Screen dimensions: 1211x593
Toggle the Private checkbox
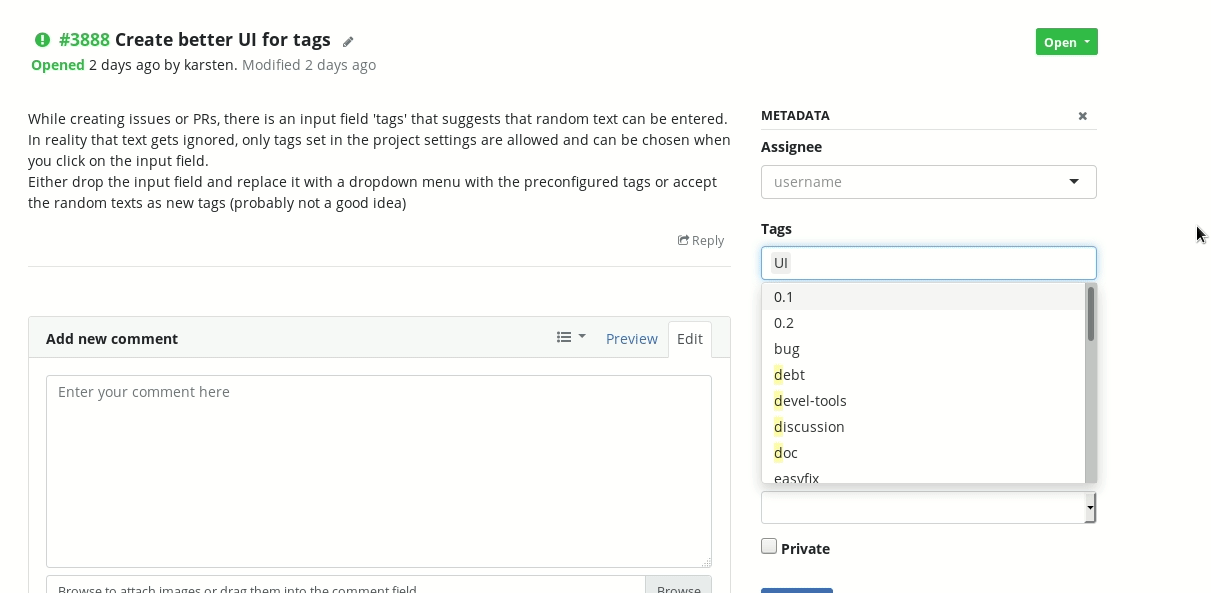[x=769, y=546]
